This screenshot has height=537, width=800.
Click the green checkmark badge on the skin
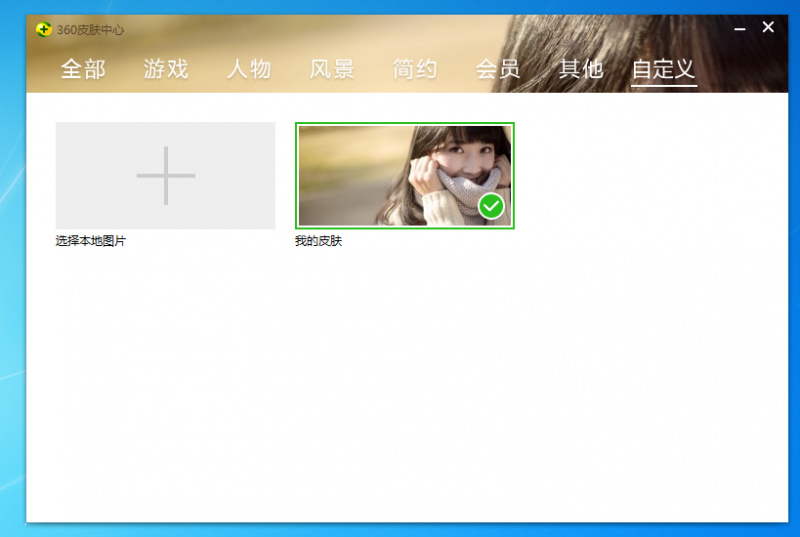point(491,206)
